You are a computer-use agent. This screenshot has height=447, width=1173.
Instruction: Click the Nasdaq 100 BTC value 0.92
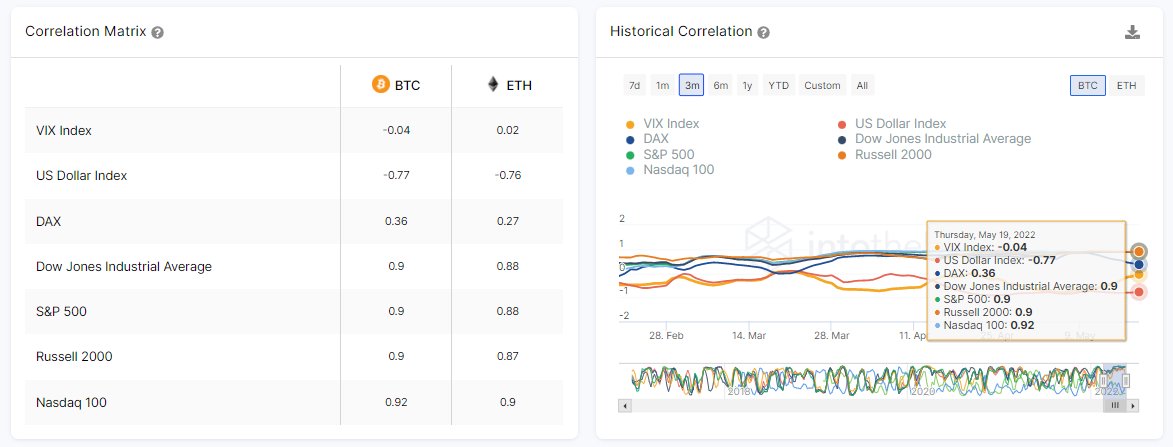[x=396, y=402]
